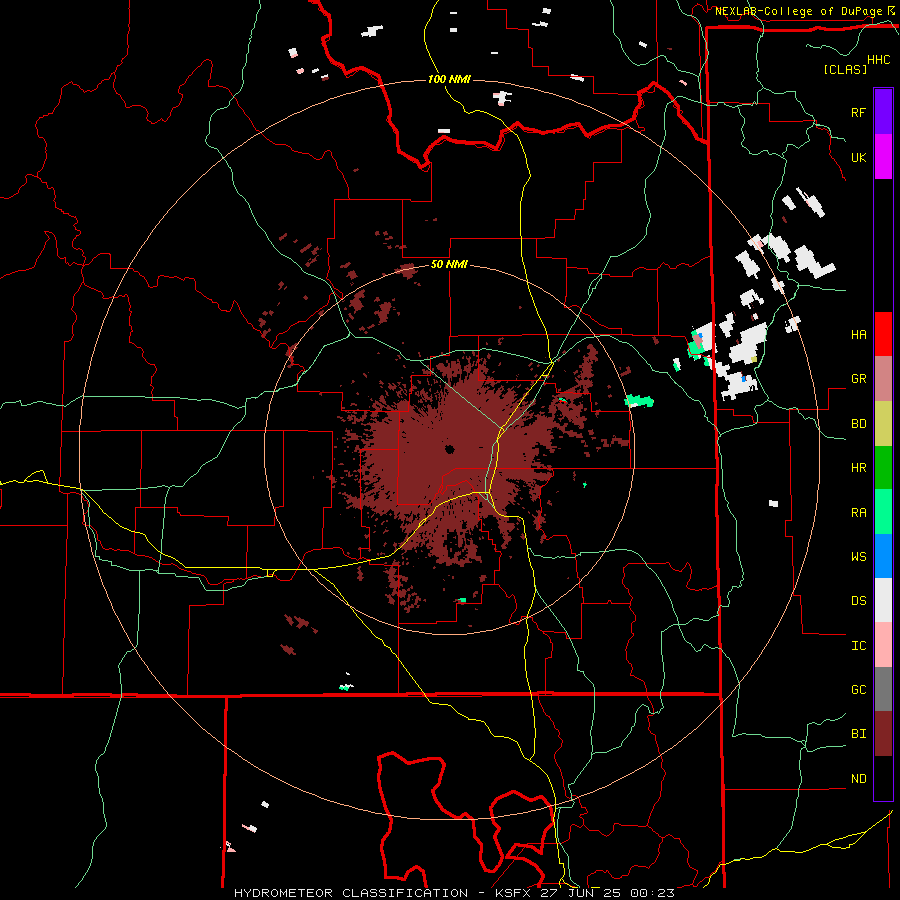The image size is (900, 900).
Task: Click the ND black color swatch
Action: click(883, 778)
